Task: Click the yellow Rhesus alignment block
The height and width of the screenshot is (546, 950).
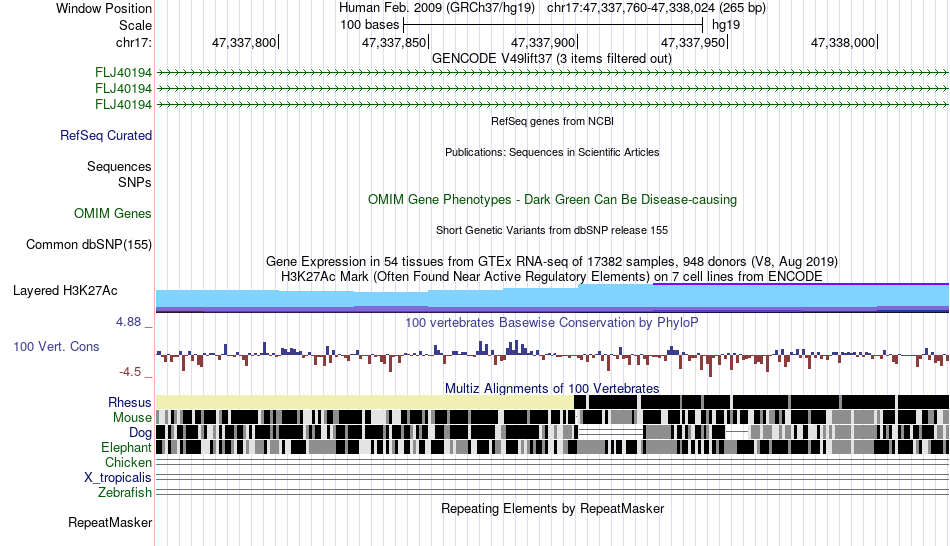Action: [365, 402]
